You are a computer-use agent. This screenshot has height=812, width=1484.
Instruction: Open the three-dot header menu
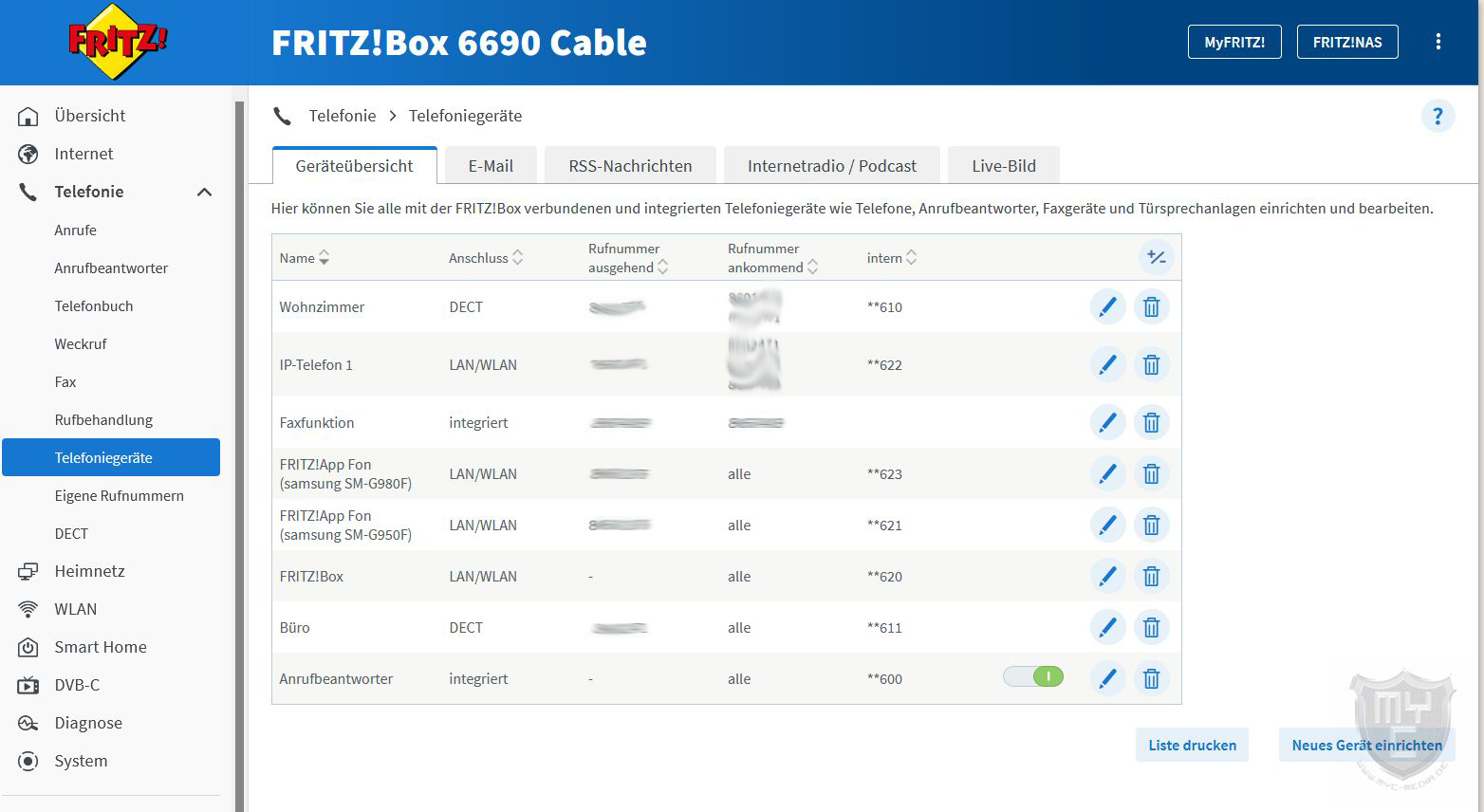coord(1438,42)
